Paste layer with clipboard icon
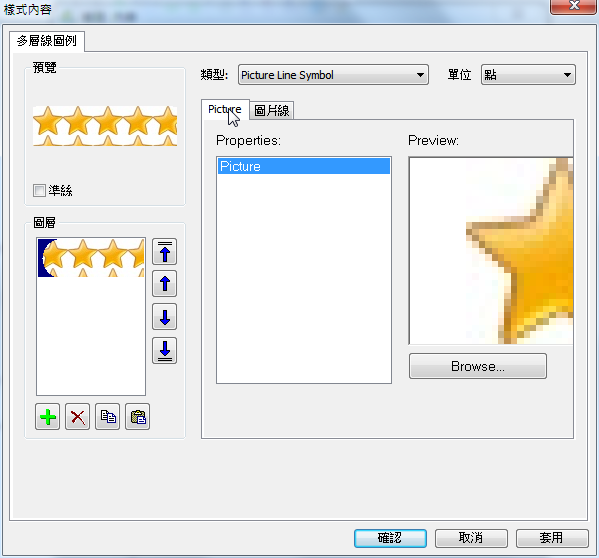The height and width of the screenshot is (558, 599). [x=138, y=417]
